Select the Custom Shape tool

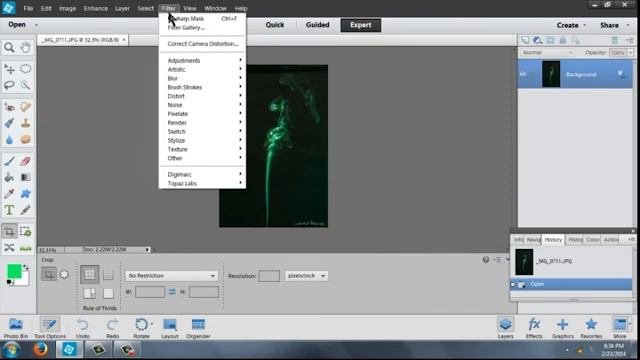click(x=25, y=194)
